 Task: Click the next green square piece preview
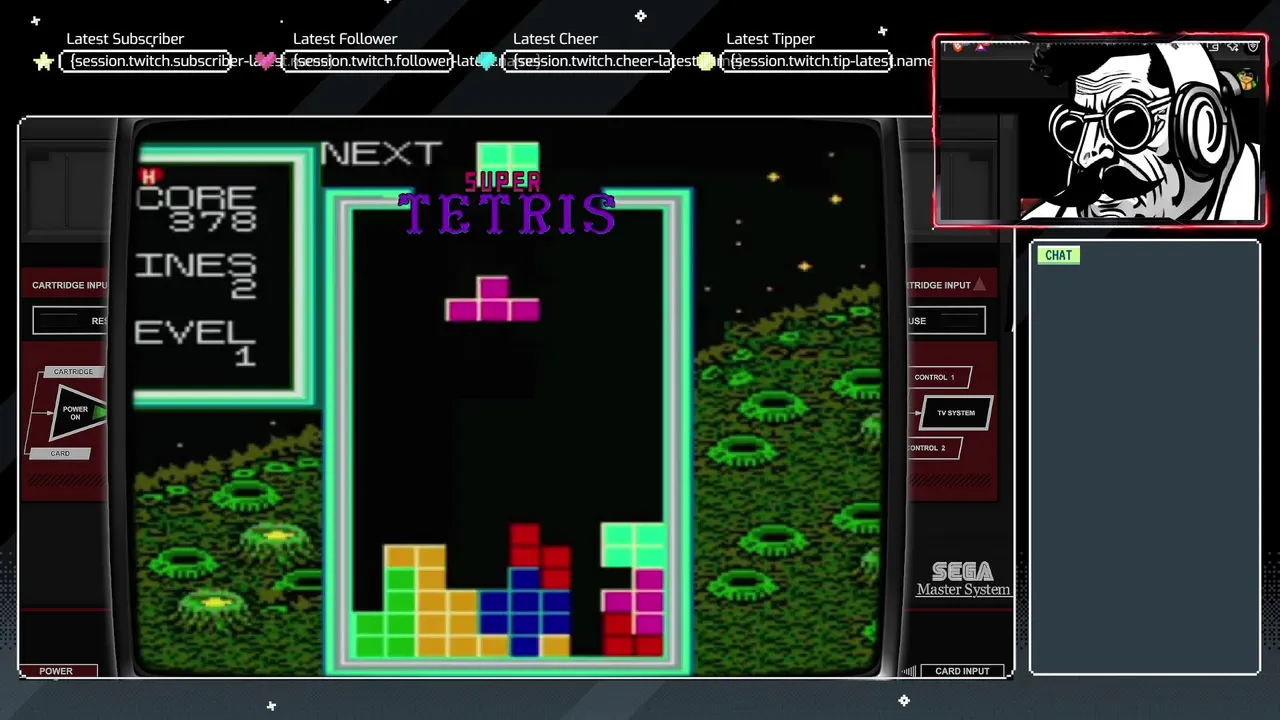[508, 157]
